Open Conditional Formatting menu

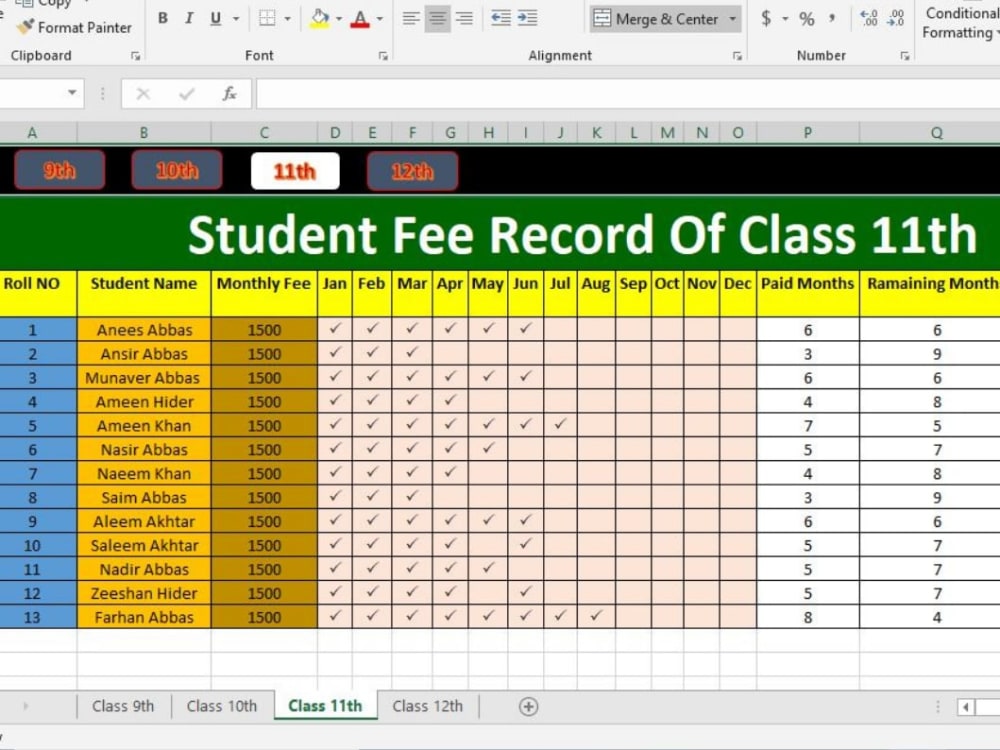pyautogui.click(x=961, y=23)
